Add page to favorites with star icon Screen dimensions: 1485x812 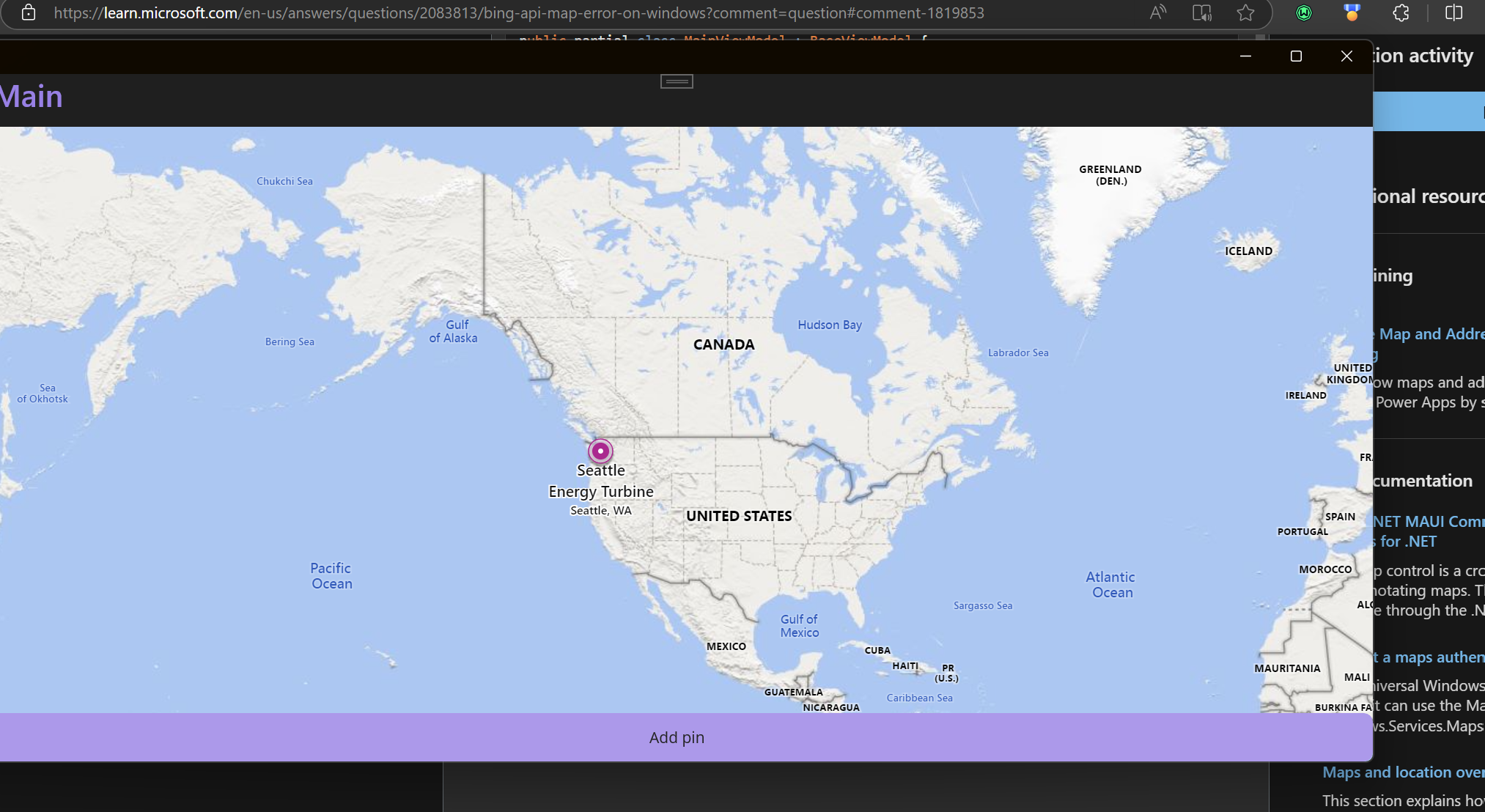pyautogui.click(x=1245, y=12)
